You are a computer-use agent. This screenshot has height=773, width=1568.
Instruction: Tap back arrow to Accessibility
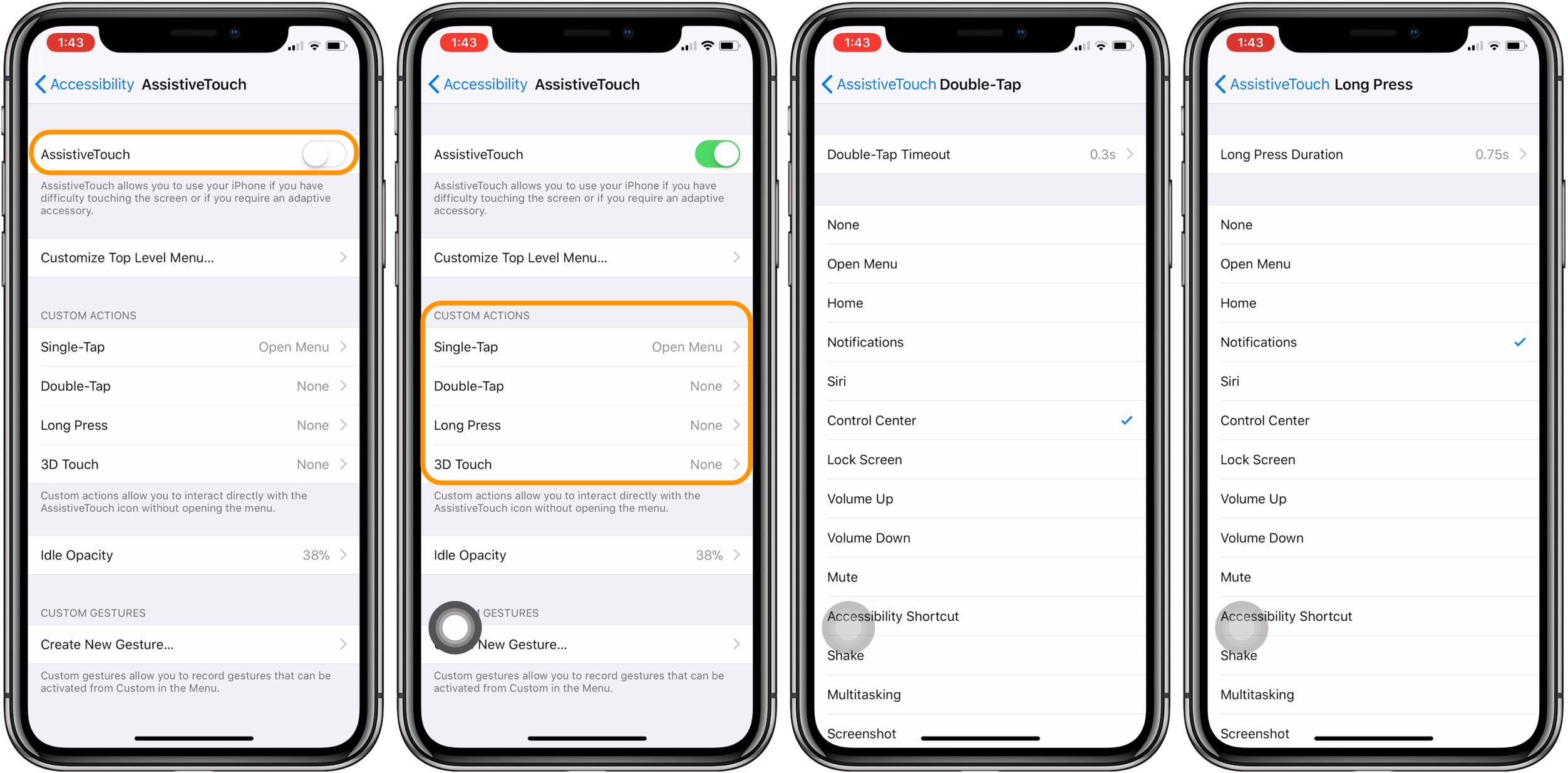(x=46, y=83)
